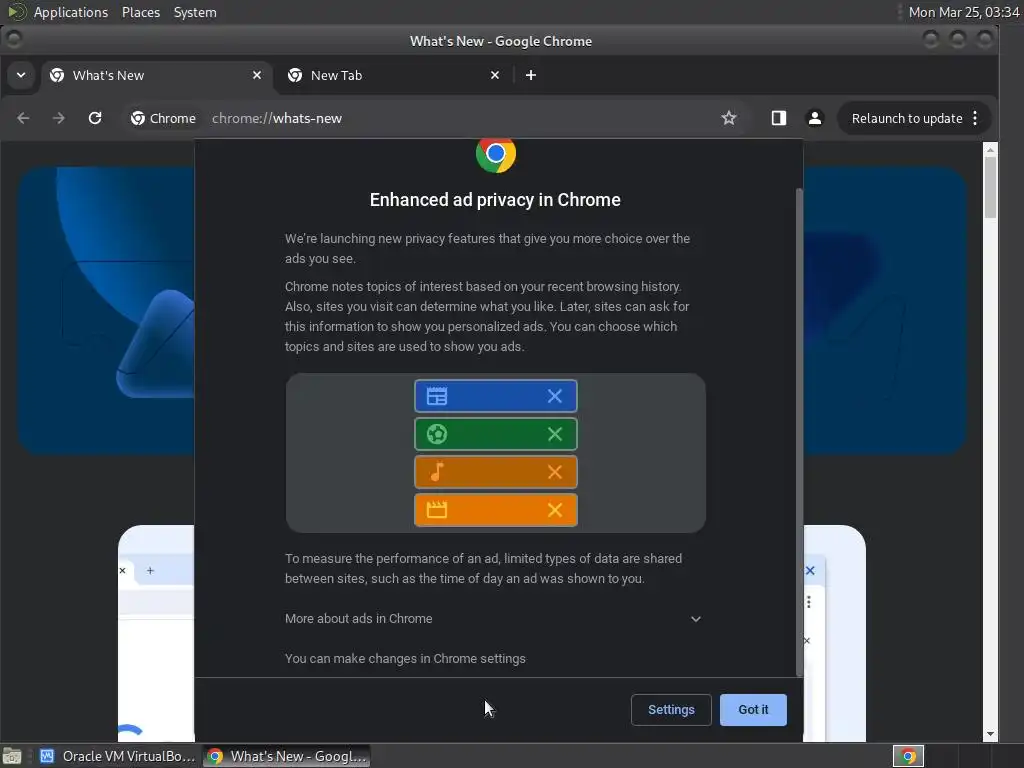Open the System menu

(195, 12)
